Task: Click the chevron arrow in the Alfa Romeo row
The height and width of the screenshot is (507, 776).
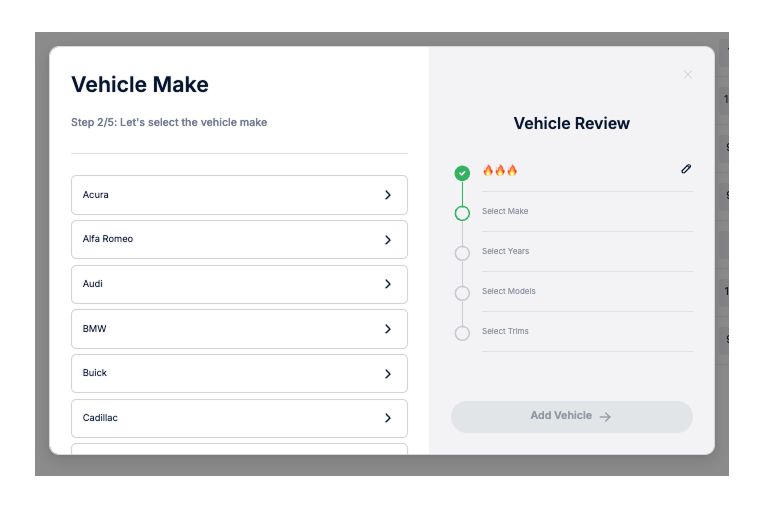Action: (388, 240)
